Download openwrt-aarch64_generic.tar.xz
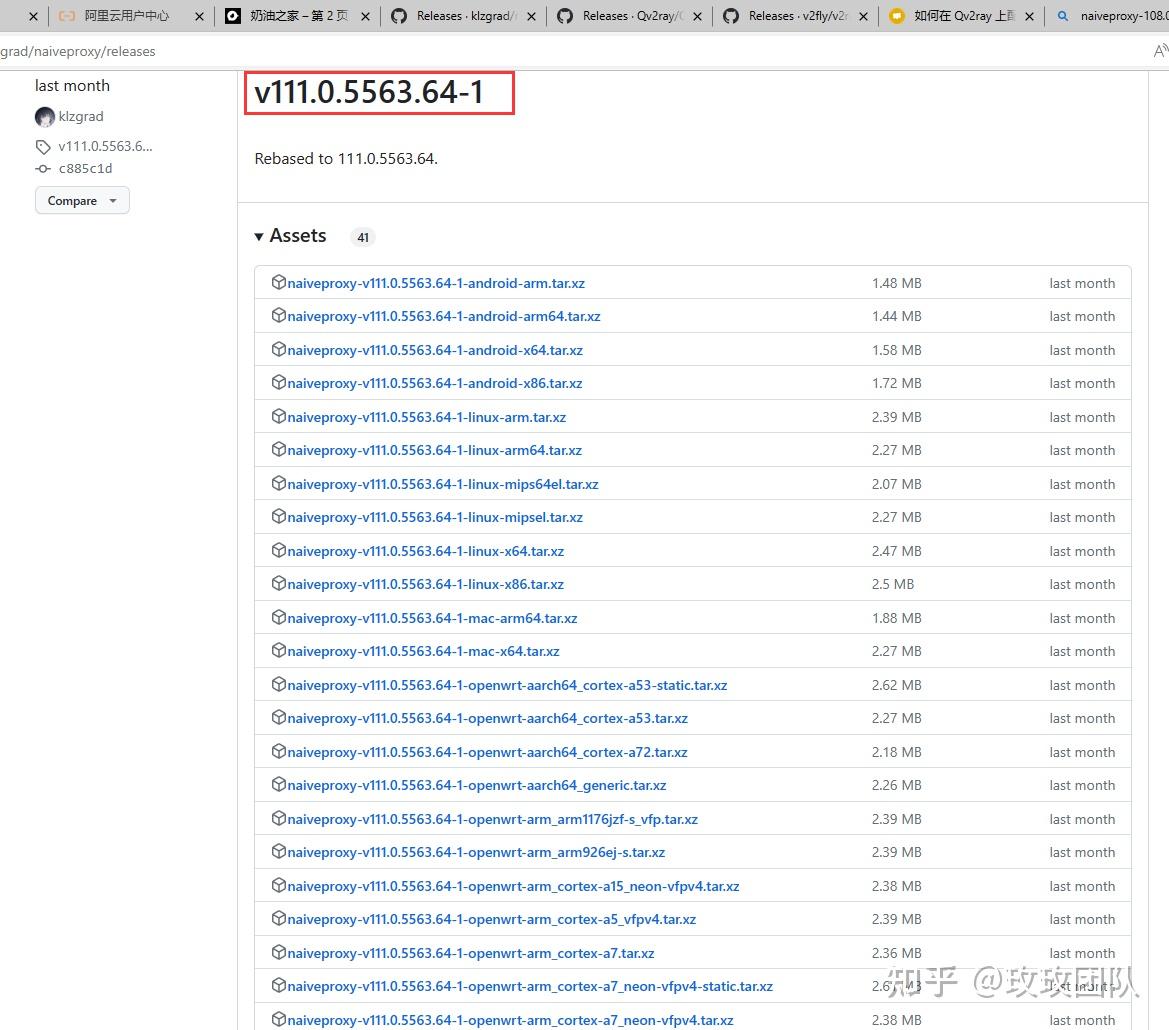Viewport: 1169px width, 1030px height. 477,786
